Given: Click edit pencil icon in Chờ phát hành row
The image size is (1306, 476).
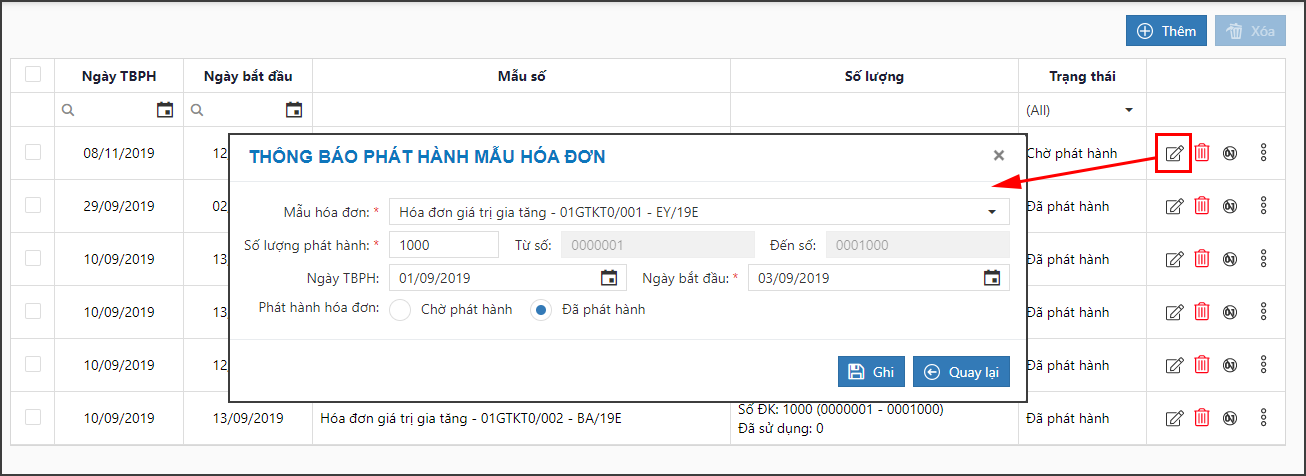Looking at the screenshot, I should [1174, 153].
